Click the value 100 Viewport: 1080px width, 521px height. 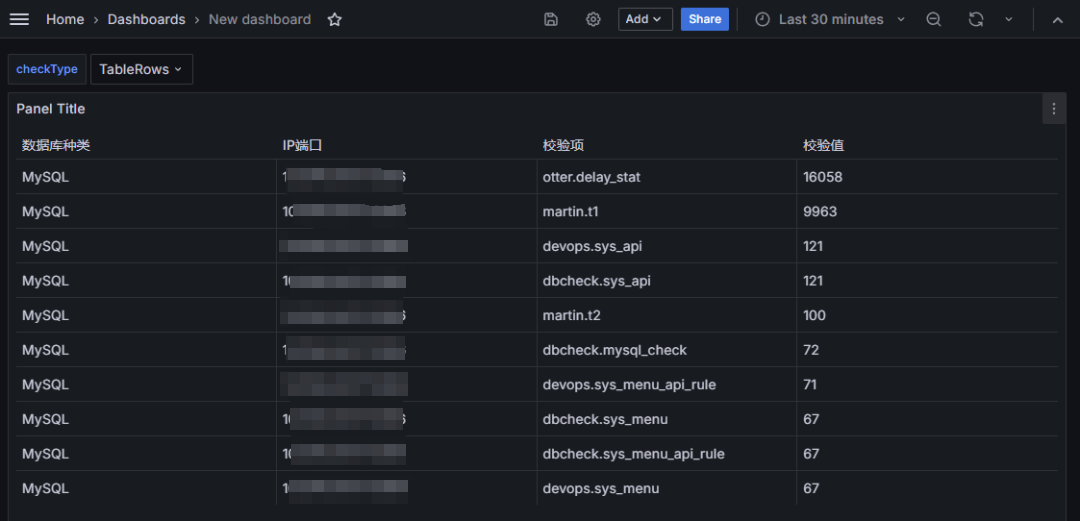coord(814,316)
